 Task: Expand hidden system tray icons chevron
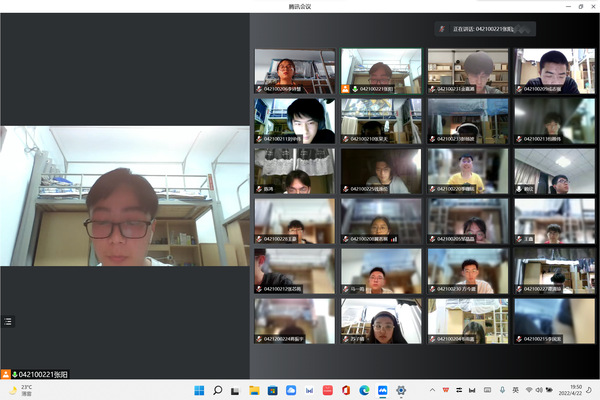click(x=432, y=389)
